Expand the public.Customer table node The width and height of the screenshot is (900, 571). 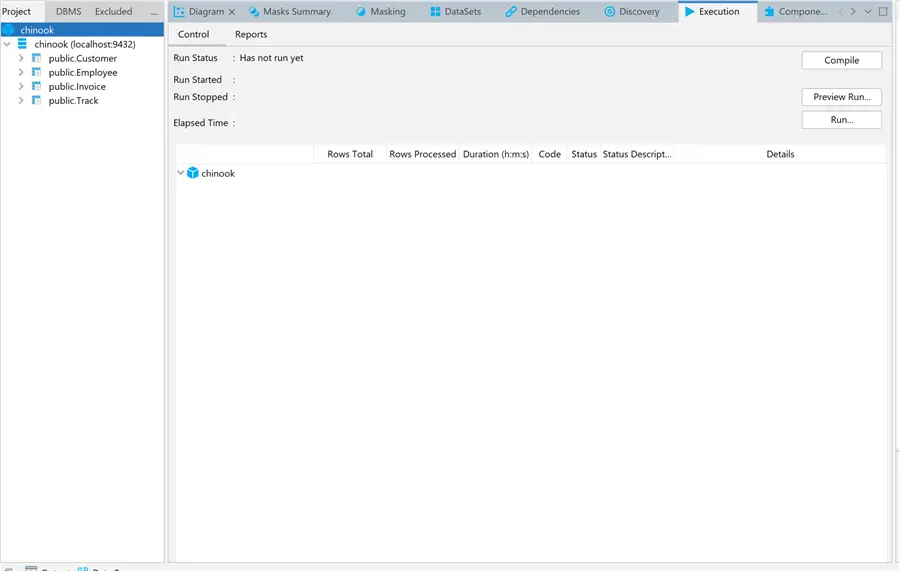click(21, 58)
